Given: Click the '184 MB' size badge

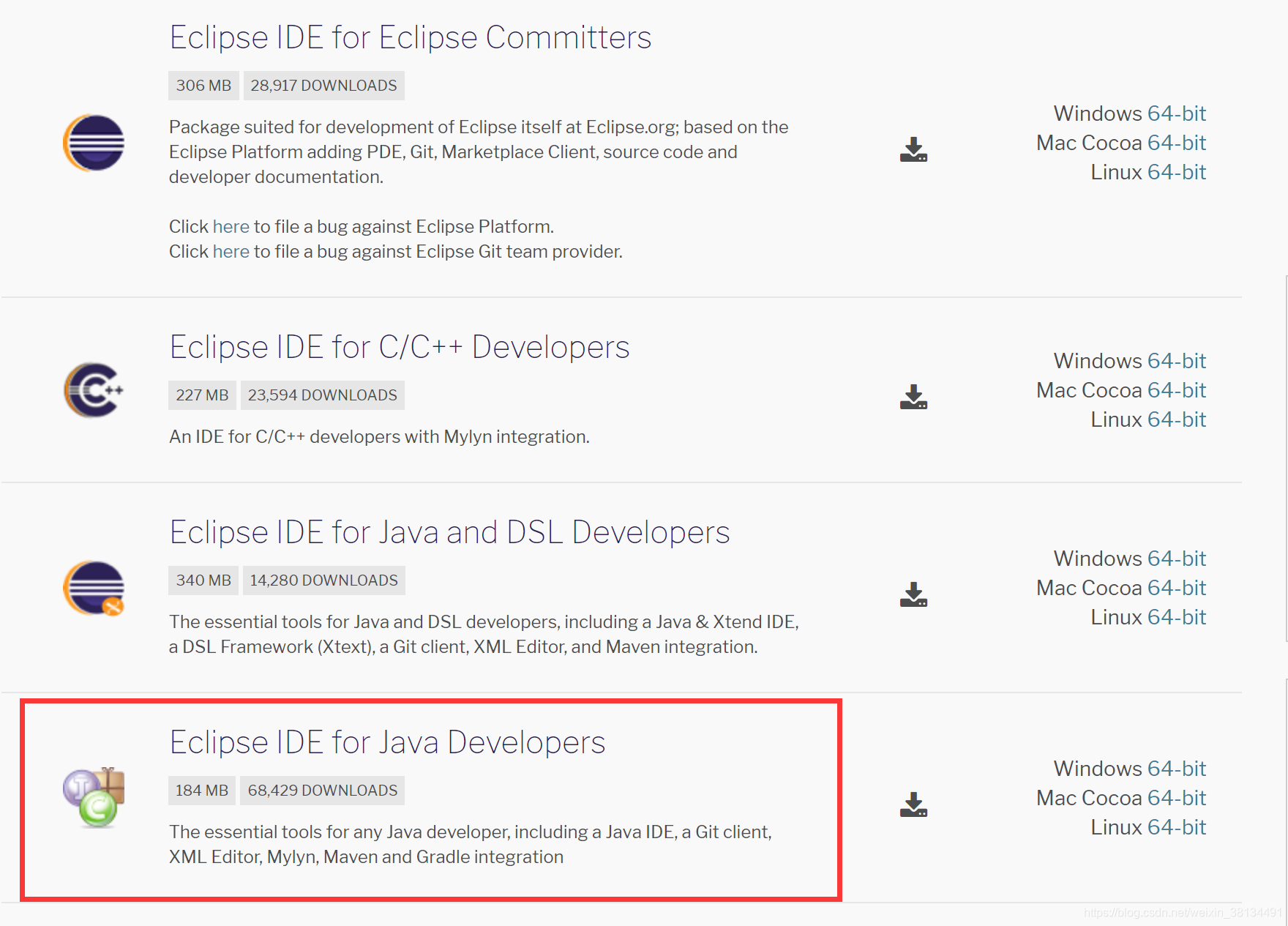Looking at the screenshot, I should 202,791.
